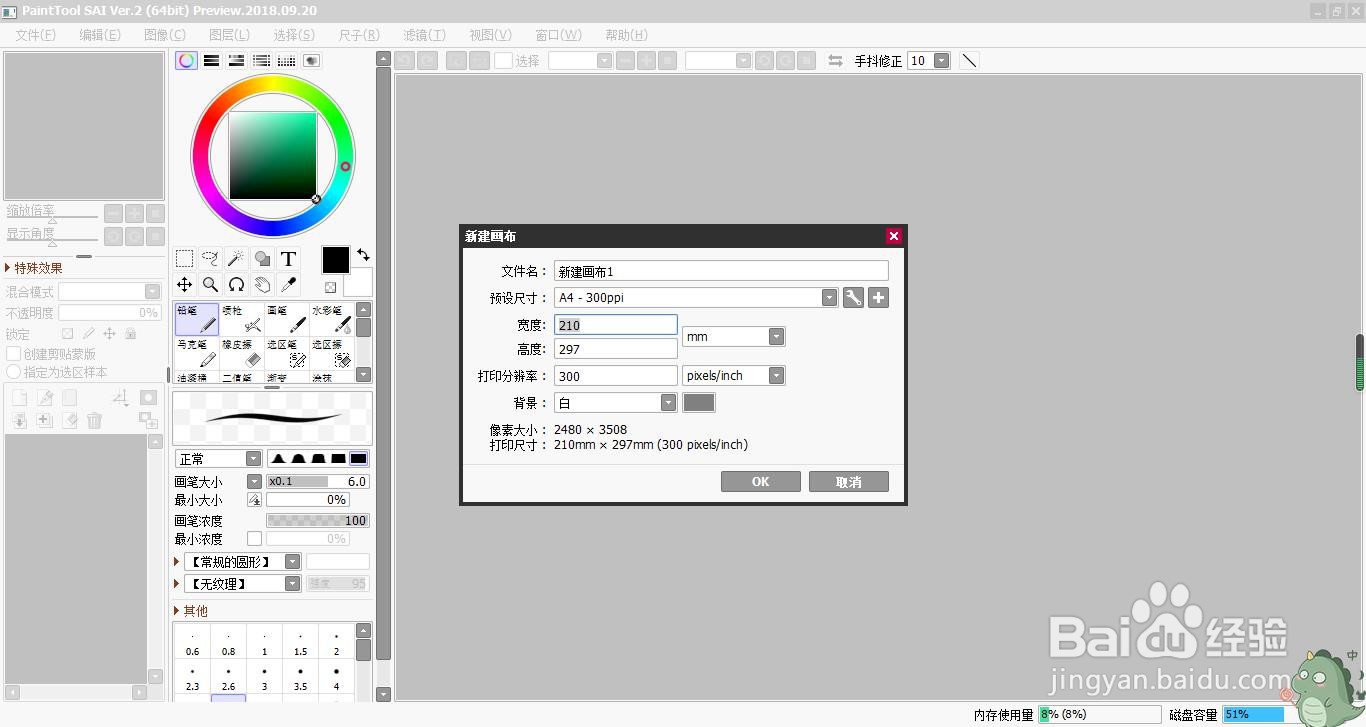Open the 文件(F) menu

36,35
